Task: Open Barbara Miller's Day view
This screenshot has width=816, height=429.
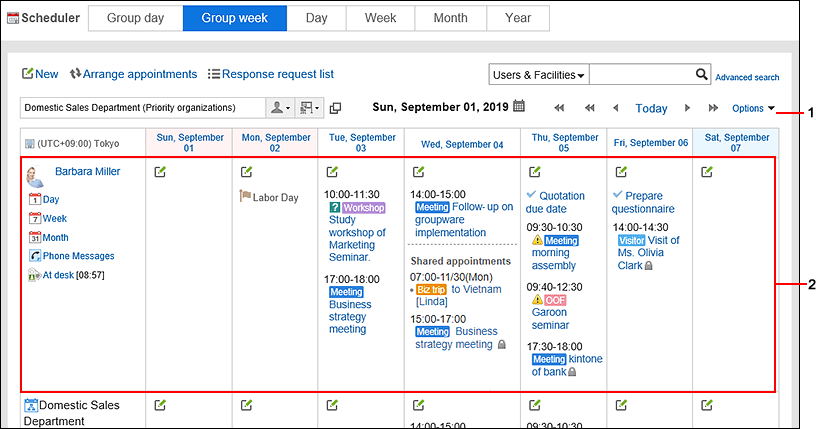Action: tap(44, 199)
